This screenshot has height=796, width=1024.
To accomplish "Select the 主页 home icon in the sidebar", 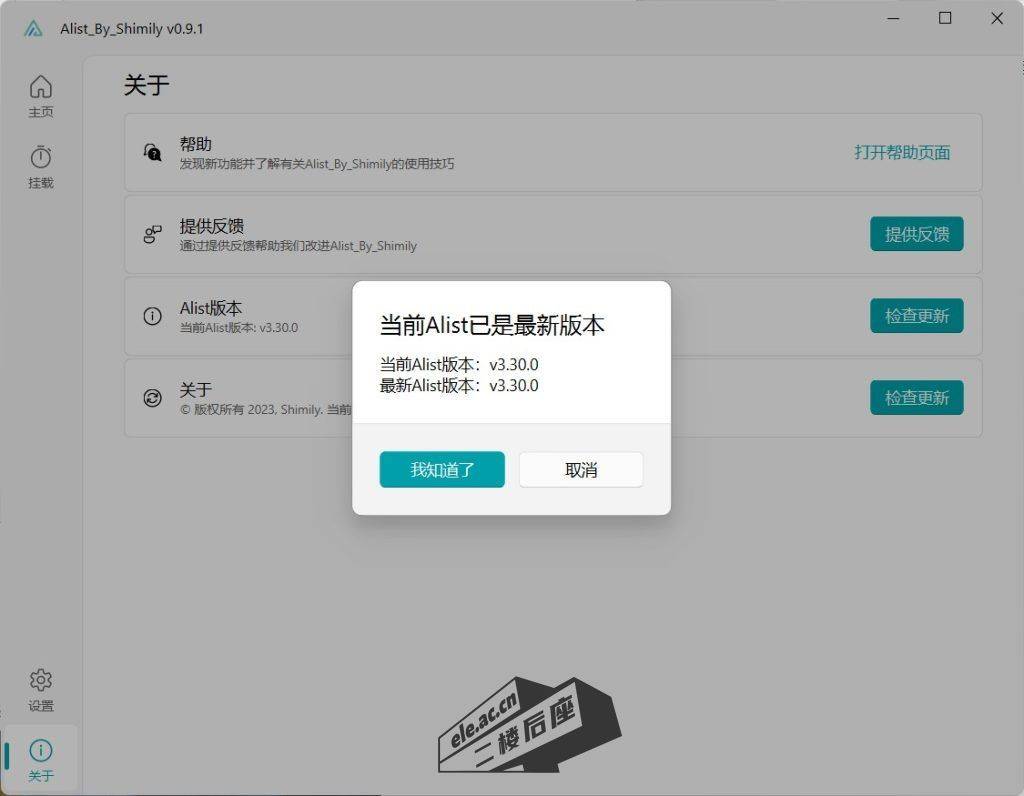I will point(41,87).
